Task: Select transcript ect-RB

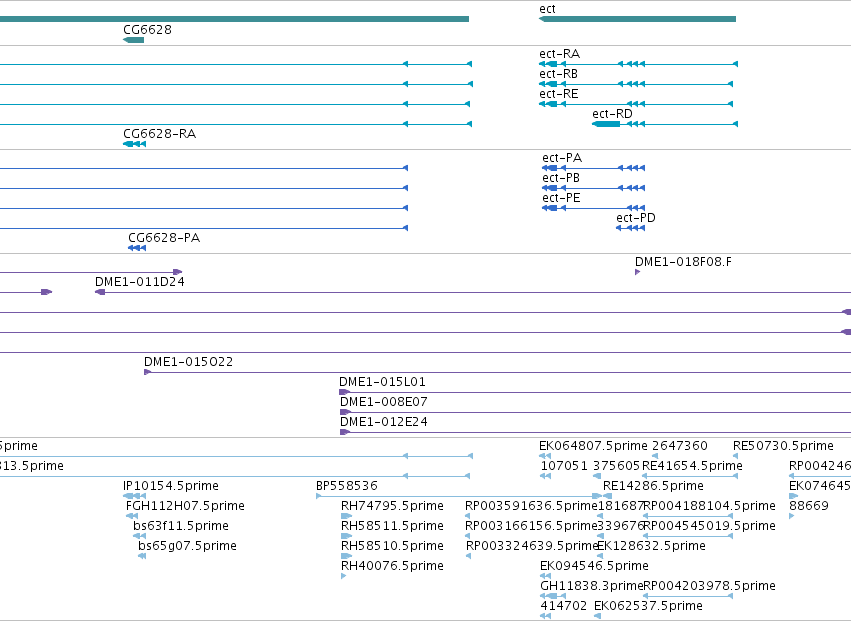Action: tap(558, 74)
